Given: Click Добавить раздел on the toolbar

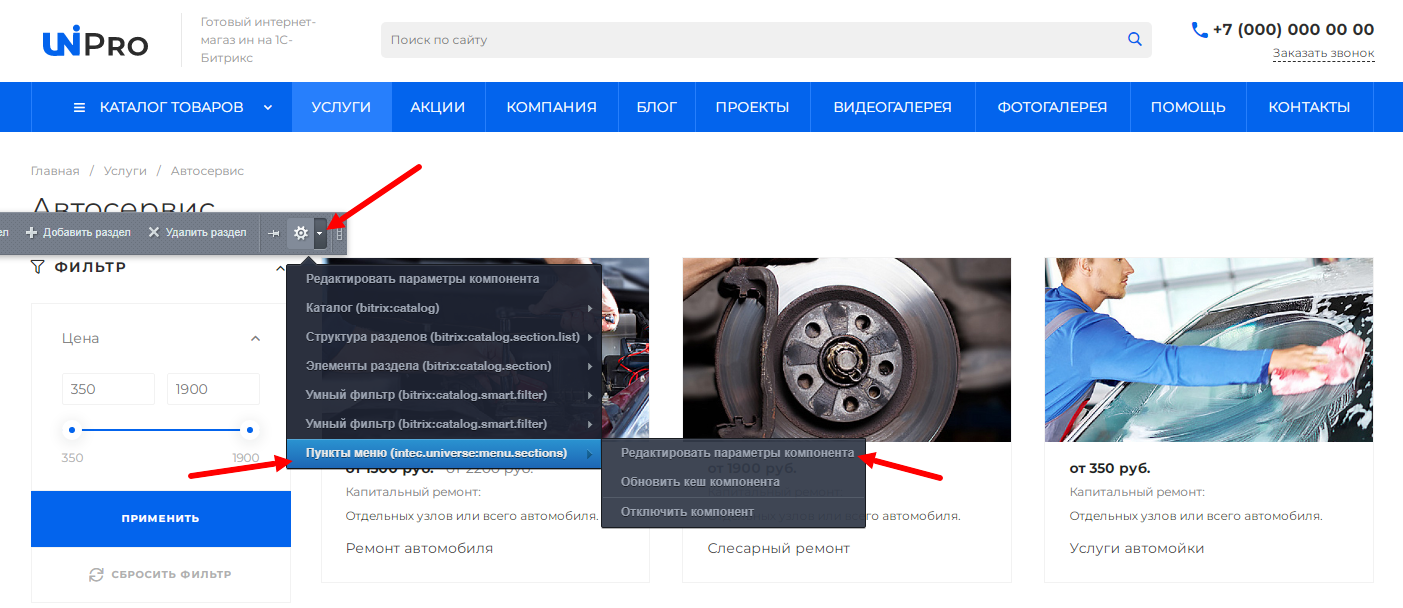Looking at the screenshot, I should click(x=78, y=233).
